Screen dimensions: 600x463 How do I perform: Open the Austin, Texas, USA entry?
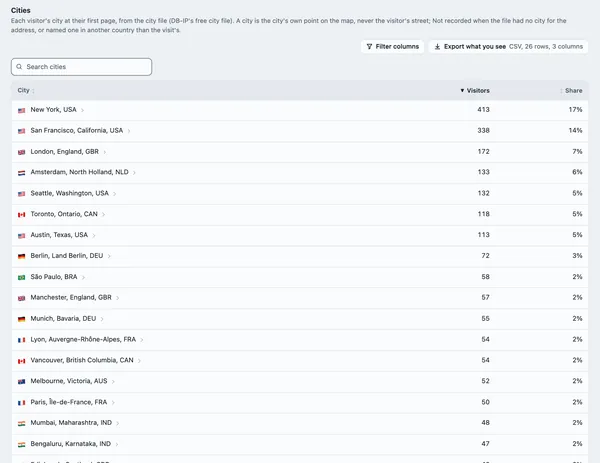point(59,235)
